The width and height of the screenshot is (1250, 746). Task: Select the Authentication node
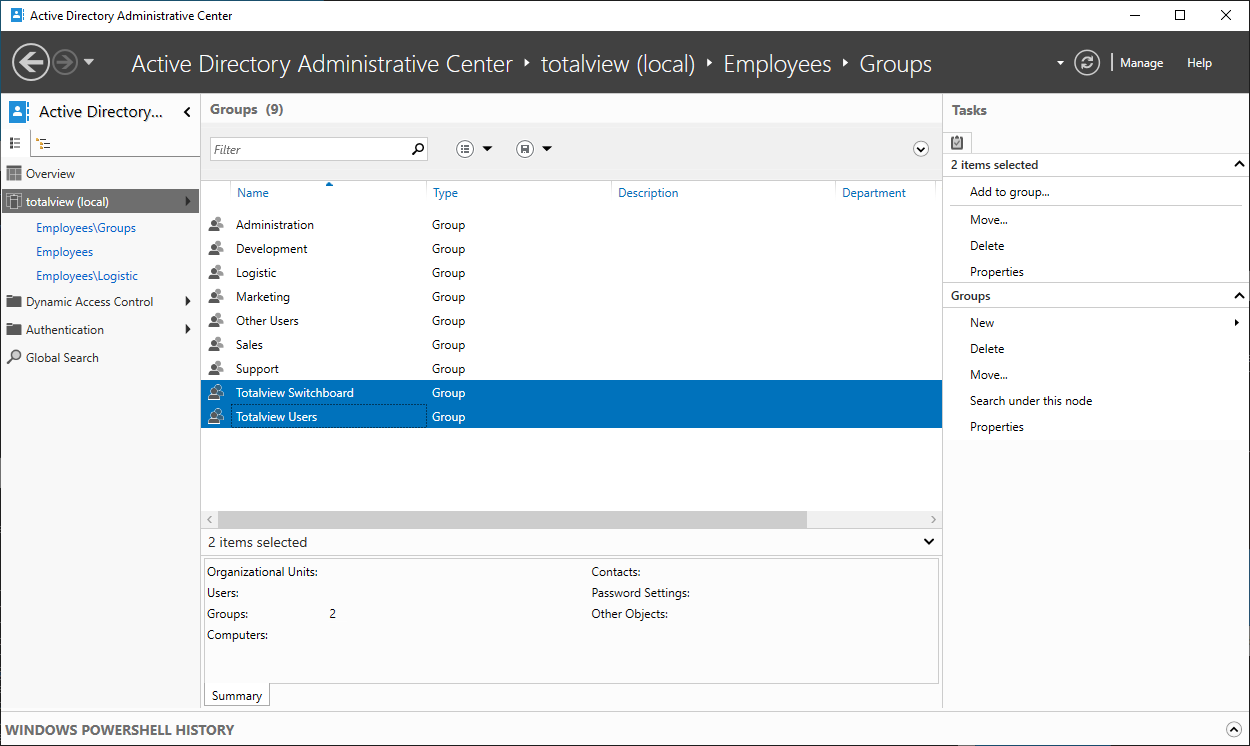[65, 330]
